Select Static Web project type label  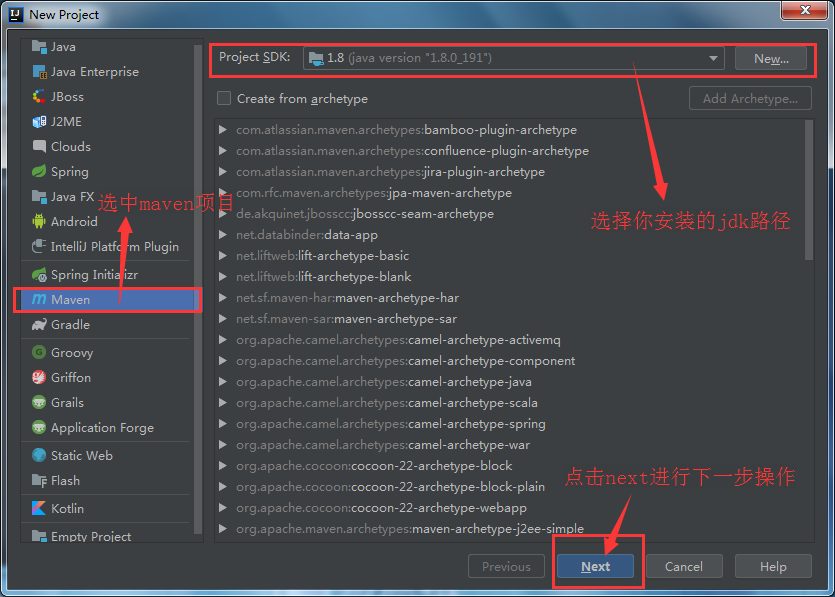pyautogui.click(x=81, y=456)
